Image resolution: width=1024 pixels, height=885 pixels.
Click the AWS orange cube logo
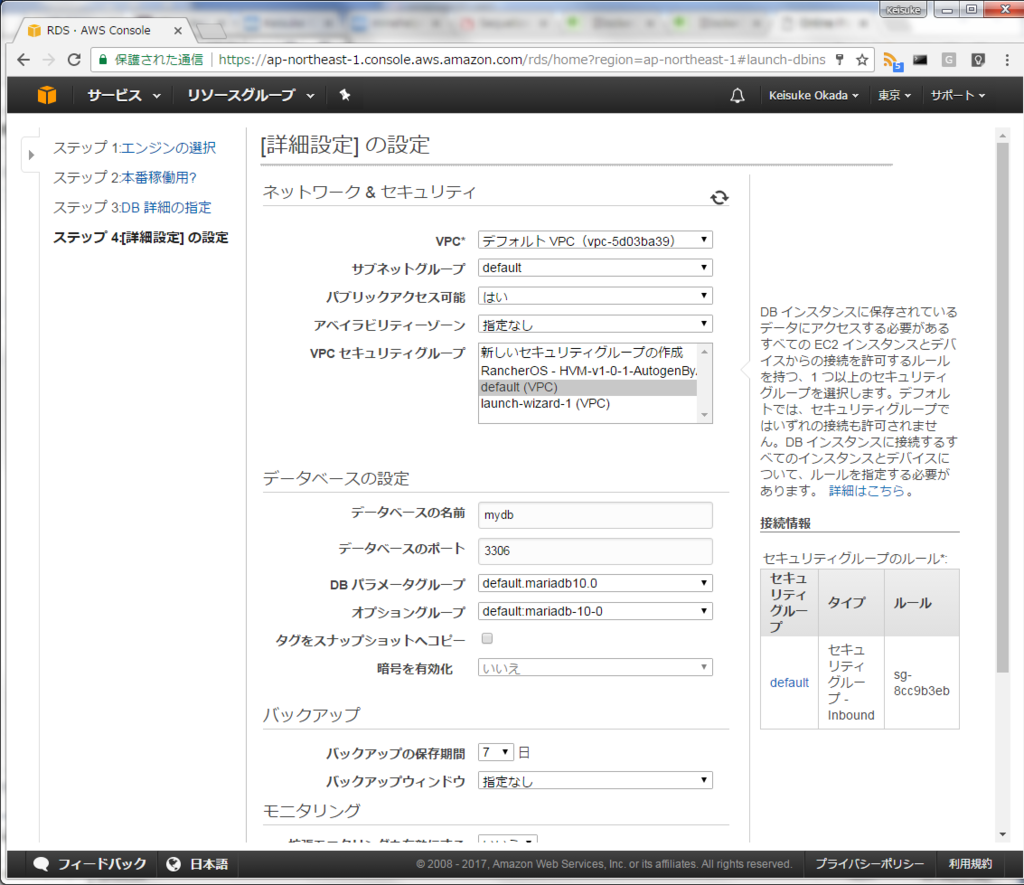[46, 95]
